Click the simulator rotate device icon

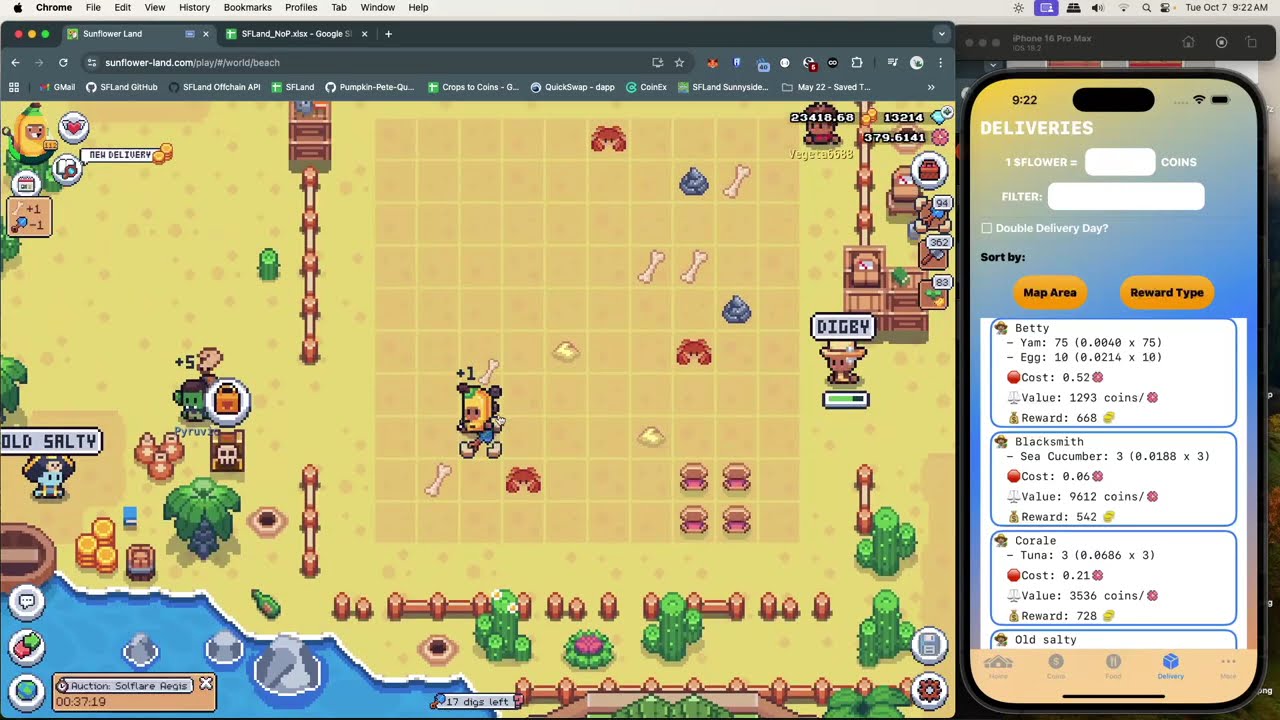[1252, 42]
